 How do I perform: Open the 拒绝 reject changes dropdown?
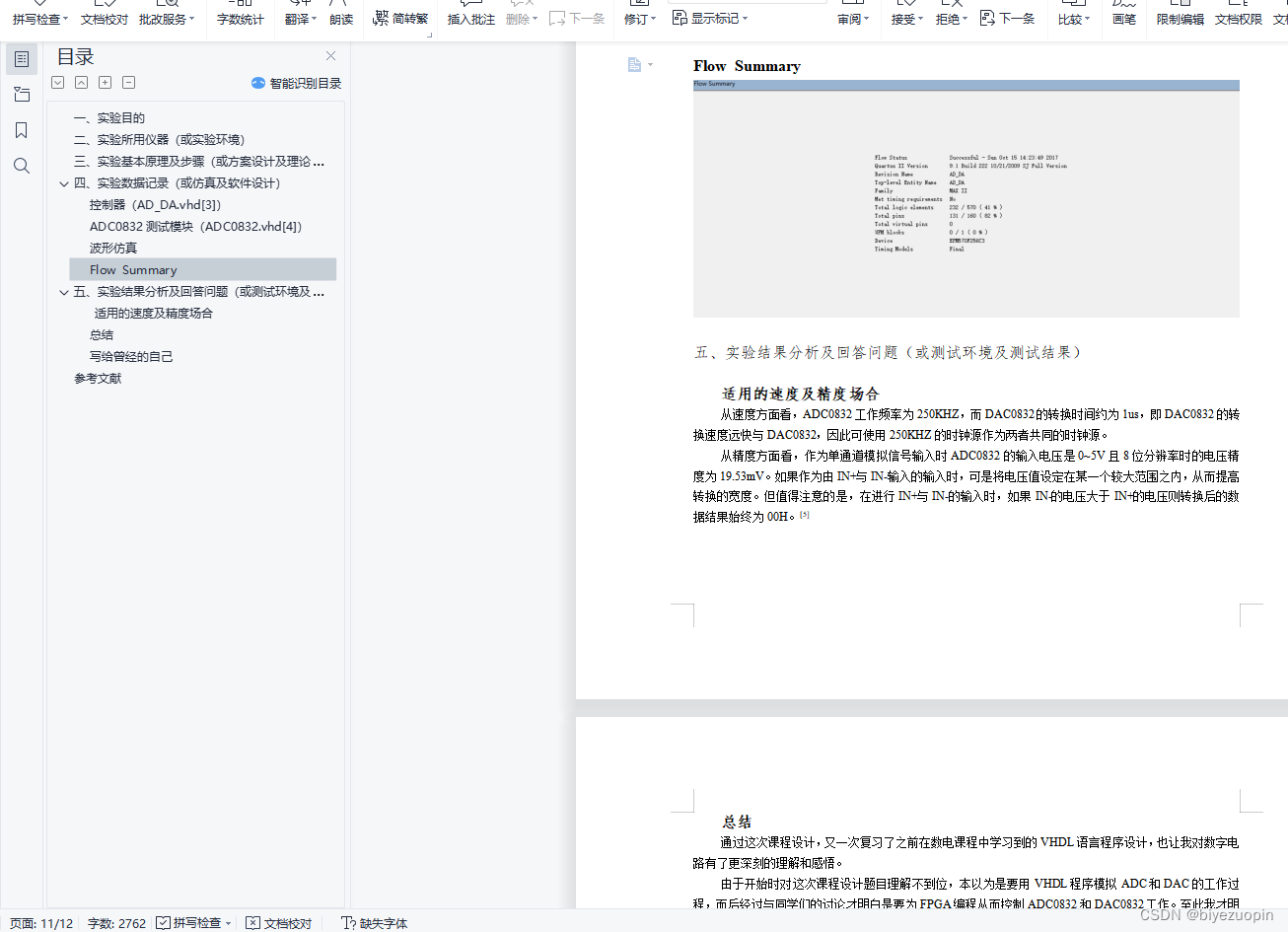947,18
